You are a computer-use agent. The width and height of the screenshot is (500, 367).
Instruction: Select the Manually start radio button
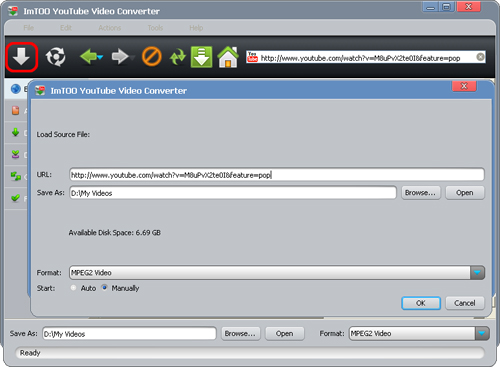[x=105, y=287]
